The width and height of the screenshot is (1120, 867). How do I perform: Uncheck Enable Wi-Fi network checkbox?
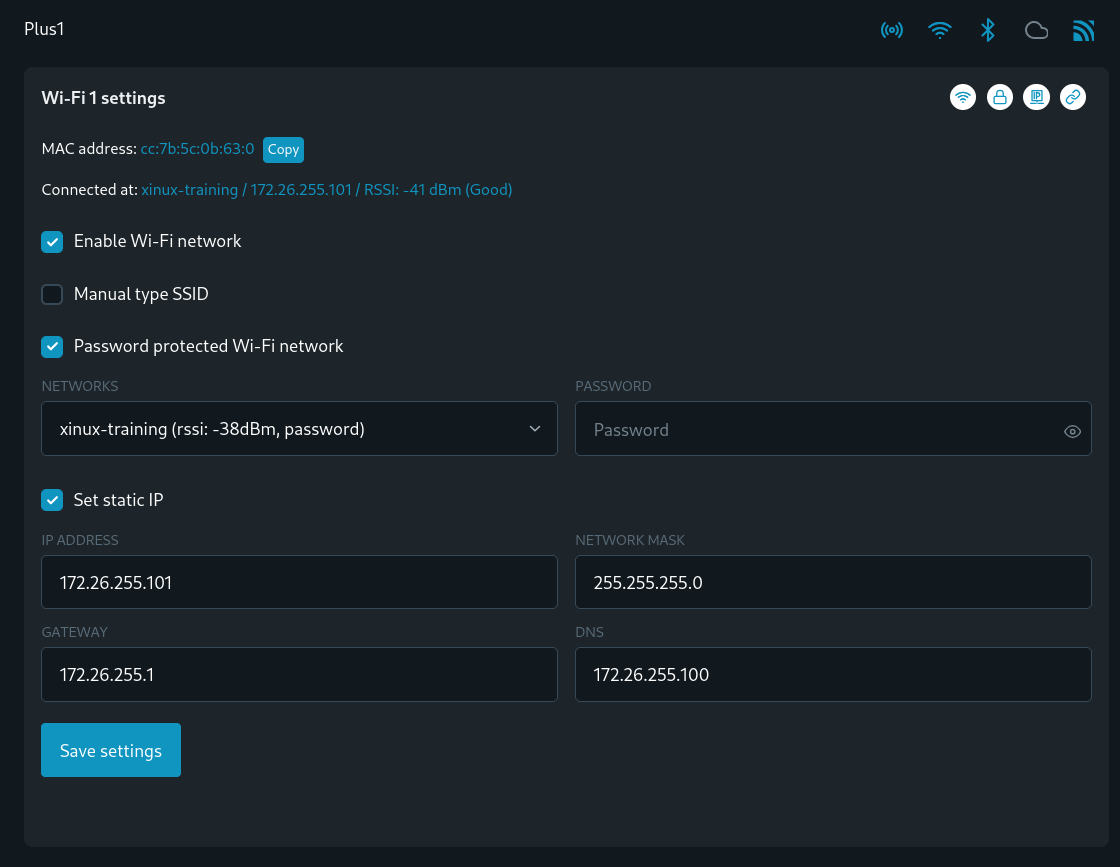pos(52,242)
